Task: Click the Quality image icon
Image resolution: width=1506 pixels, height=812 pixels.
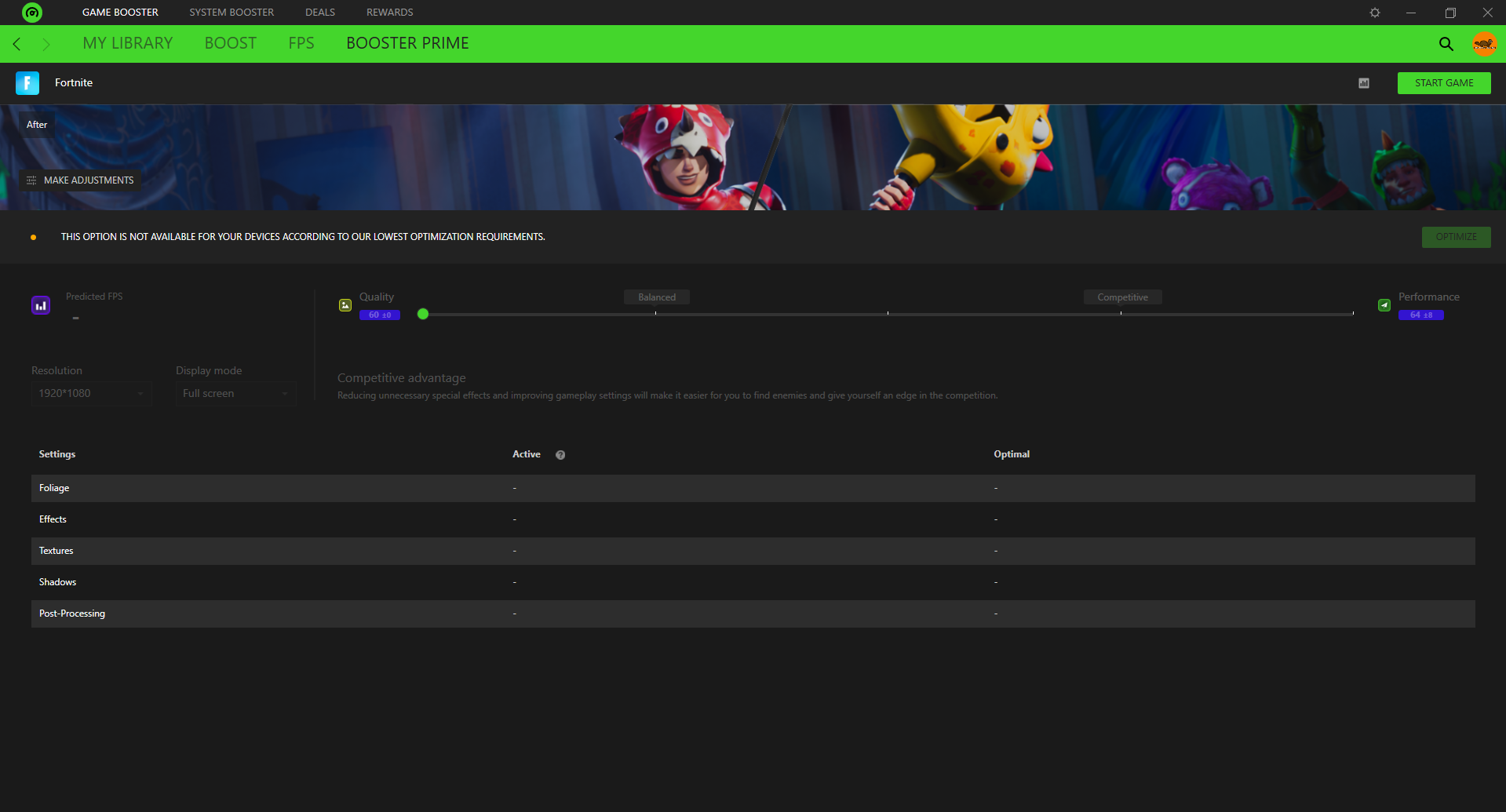Action: click(345, 305)
